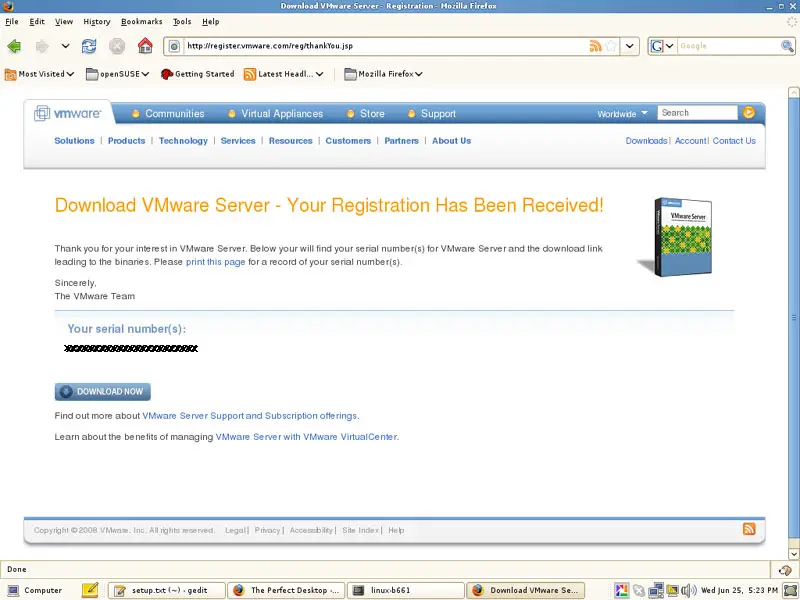Open the View menu
800x600 pixels.
pos(64,21)
